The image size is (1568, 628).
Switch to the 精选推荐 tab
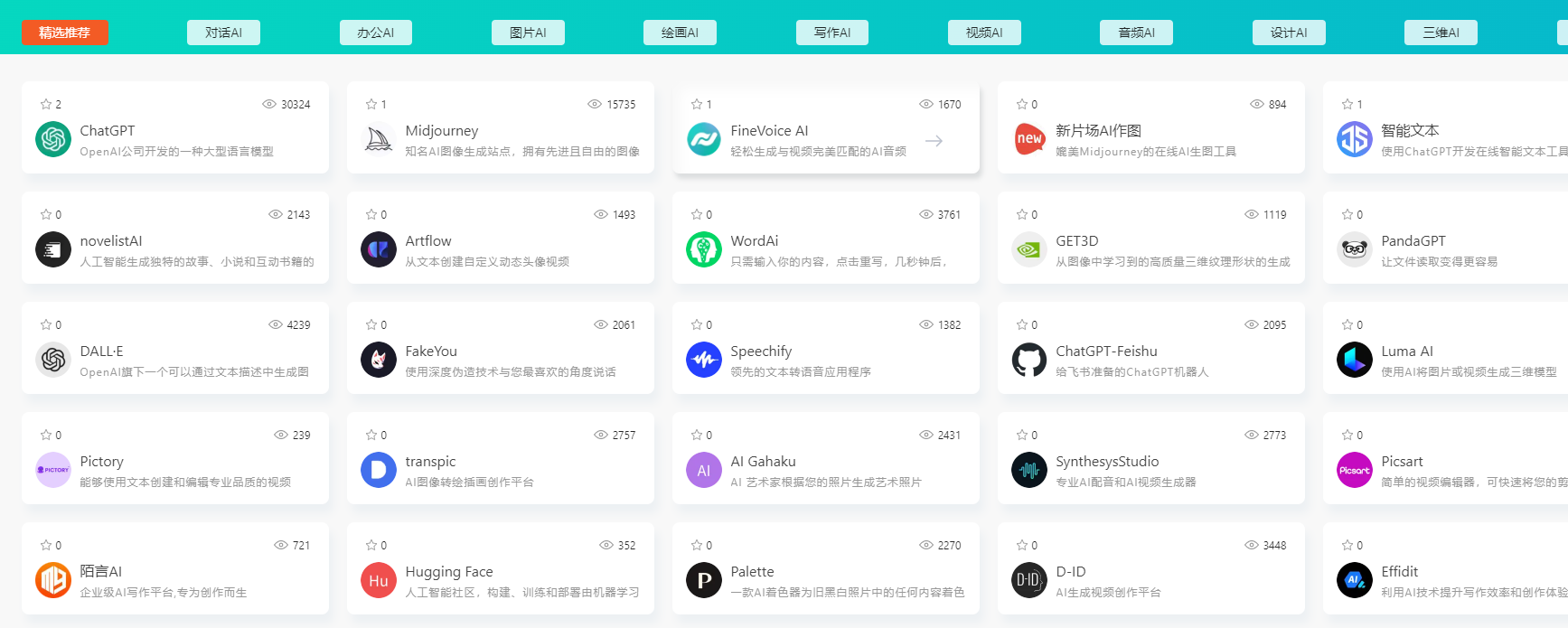64,33
